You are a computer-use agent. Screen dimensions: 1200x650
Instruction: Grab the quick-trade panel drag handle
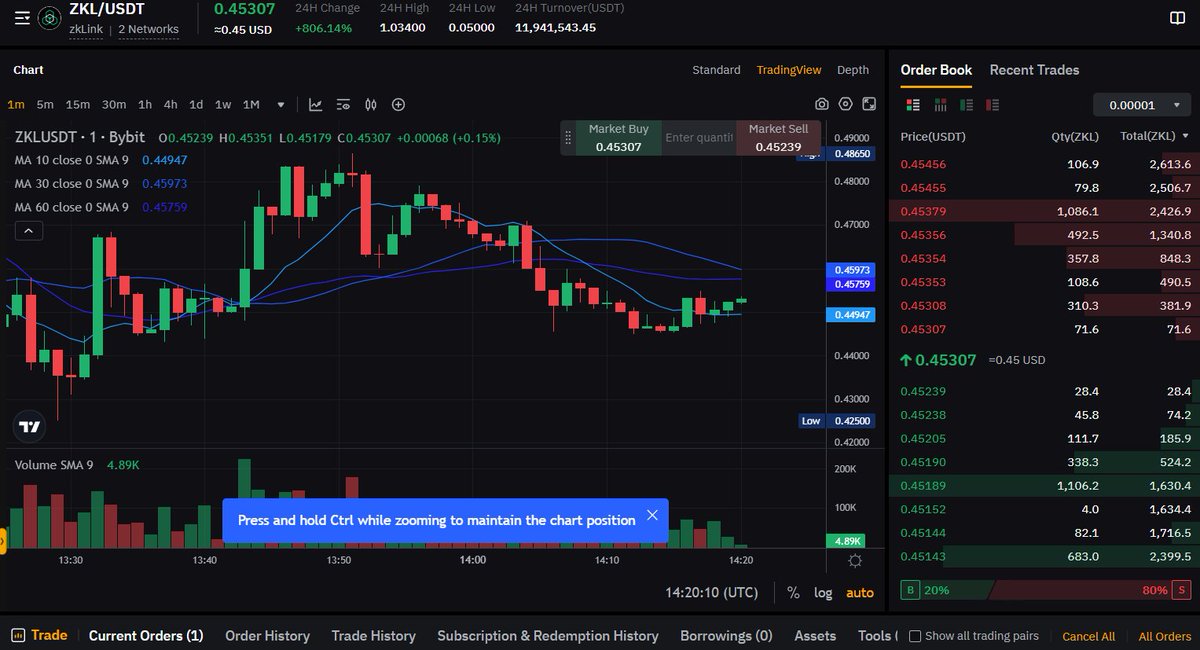[x=567, y=138]
